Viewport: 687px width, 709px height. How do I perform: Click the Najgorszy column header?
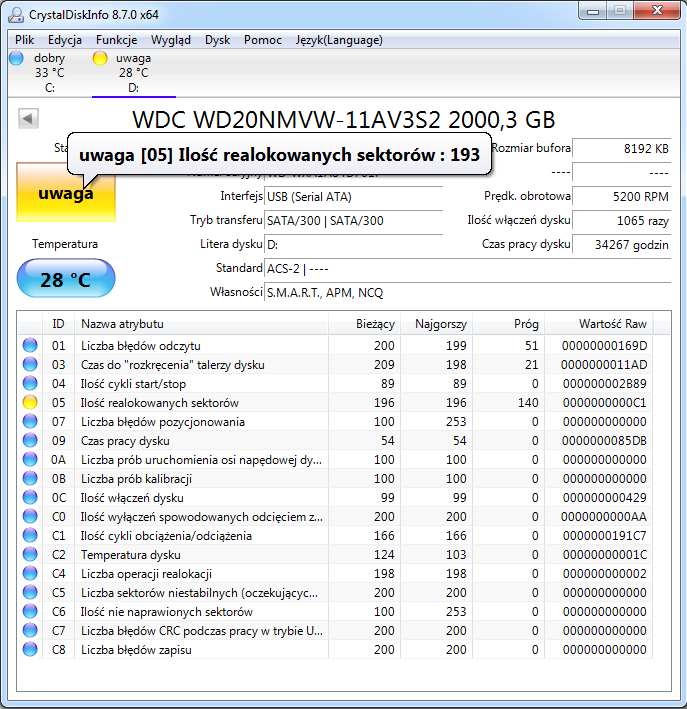[x=436, y=324]
